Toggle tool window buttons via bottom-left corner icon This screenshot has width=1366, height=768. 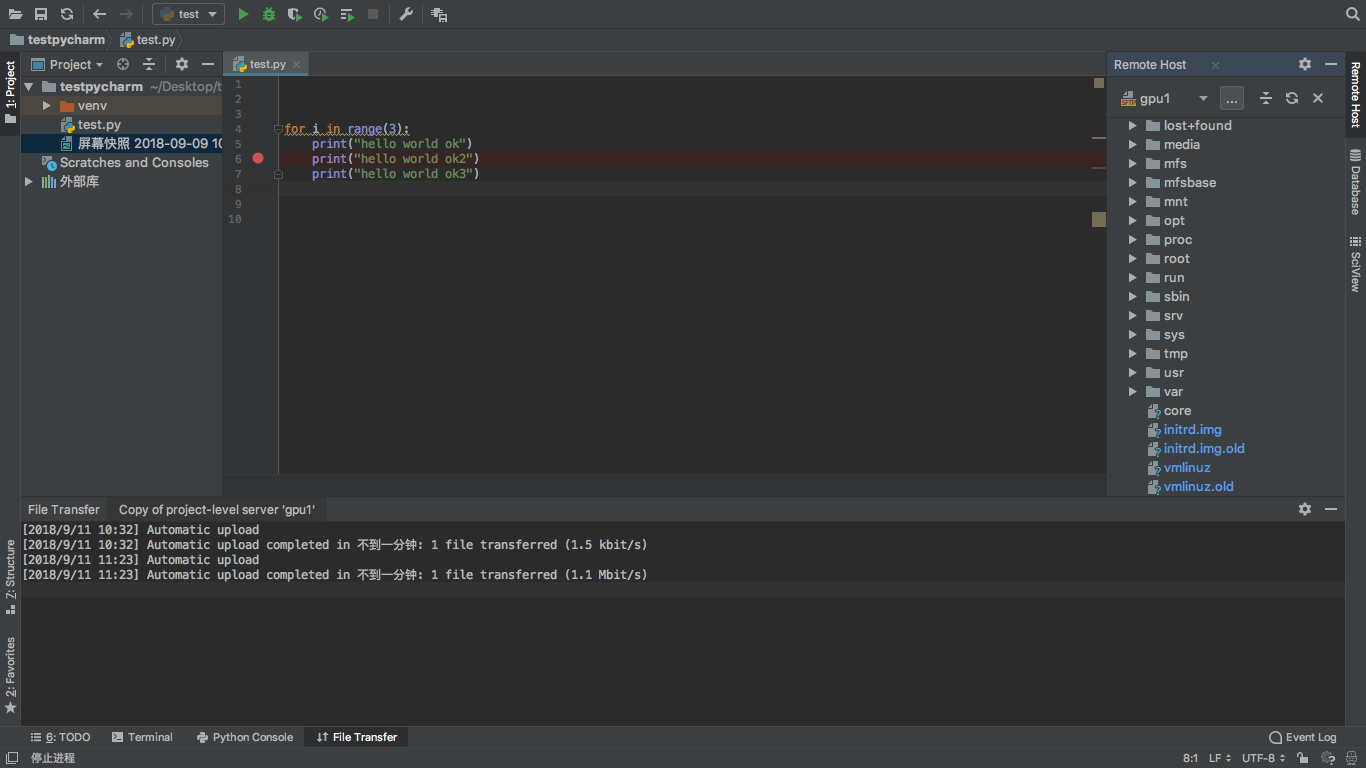click(10, 758)
